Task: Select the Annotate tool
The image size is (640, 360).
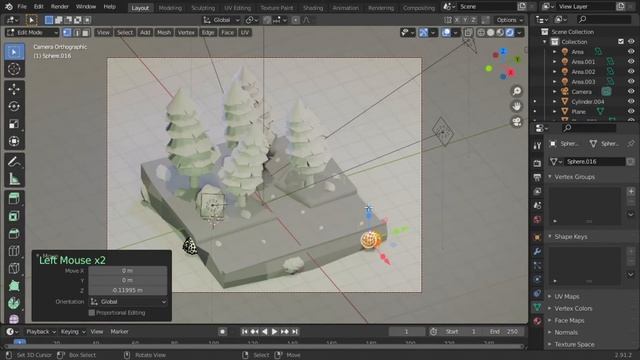Action: click(x=14, y=161)
